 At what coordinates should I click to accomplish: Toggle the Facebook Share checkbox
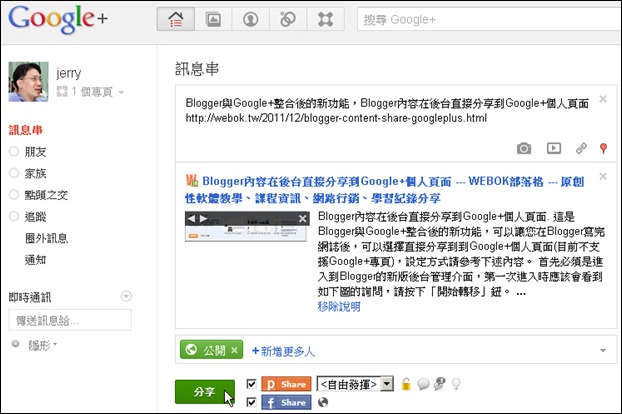[251, 402]
